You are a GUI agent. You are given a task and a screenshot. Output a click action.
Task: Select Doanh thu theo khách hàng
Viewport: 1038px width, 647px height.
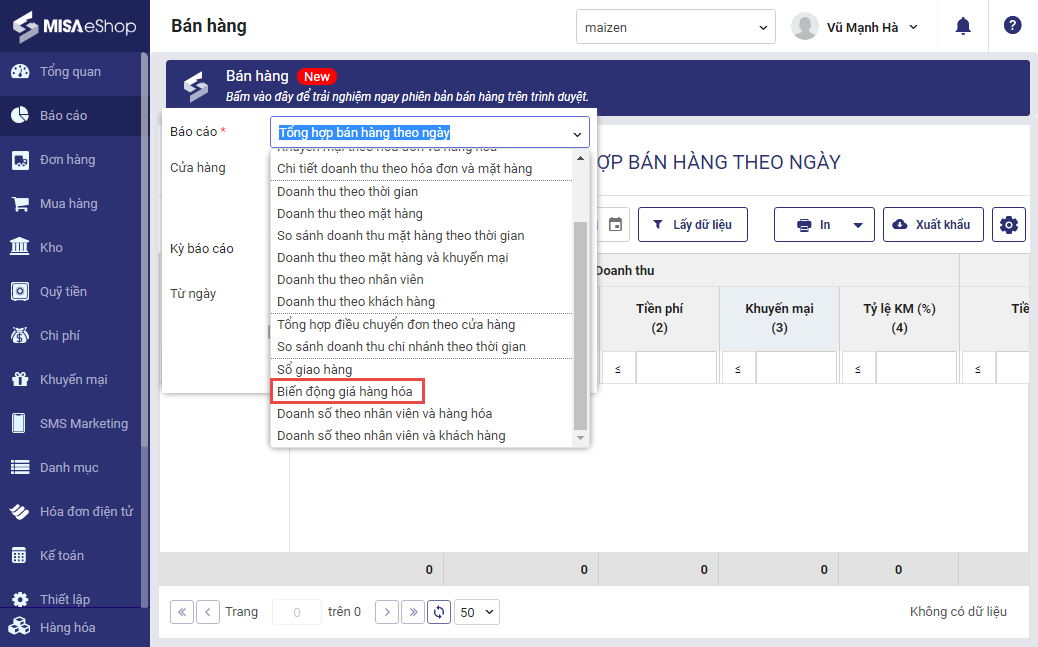tap(356, 301)
